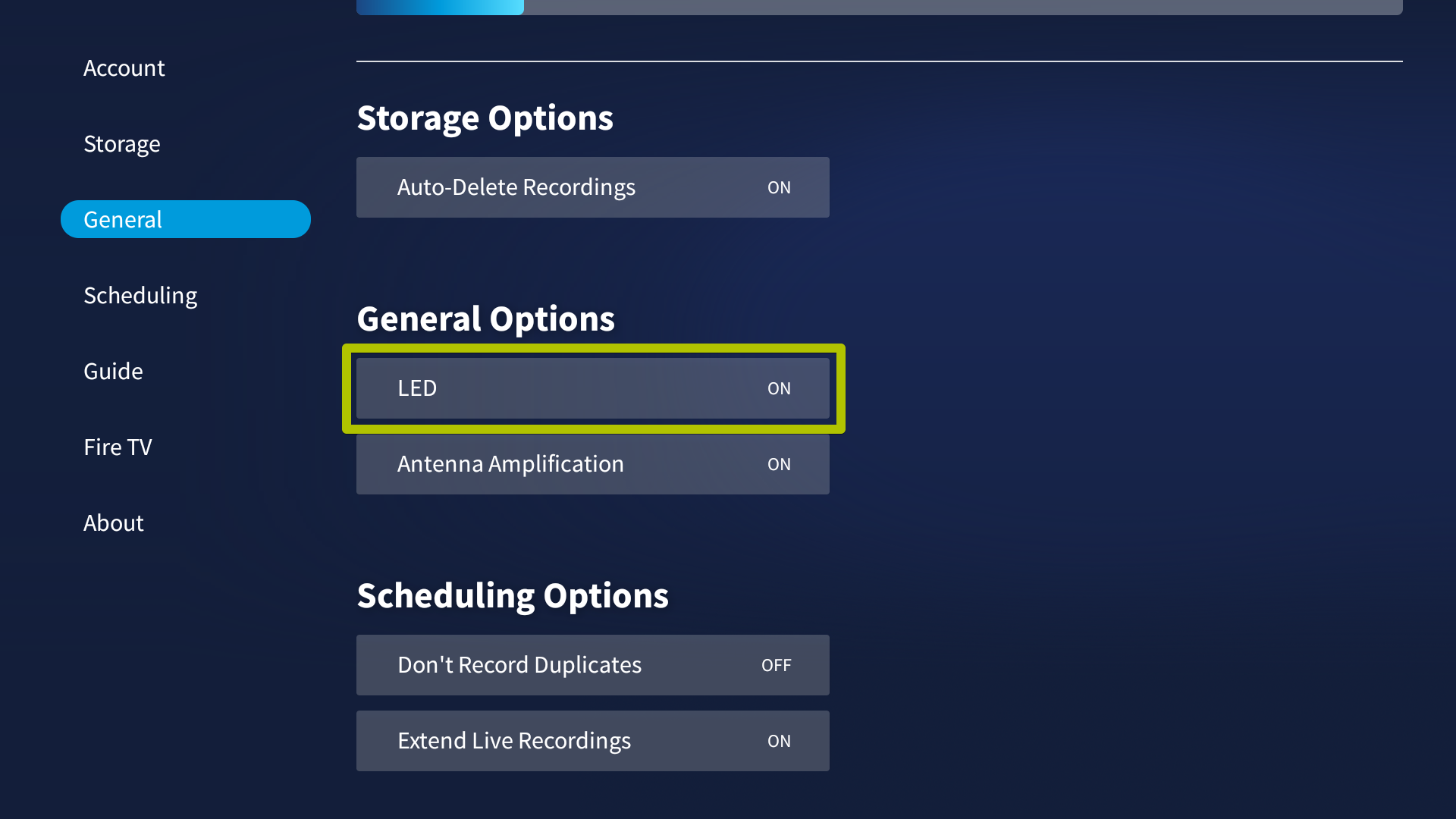Click the ON status of Extend Live Recordings
The width and height of the screenshot is (1456, 819).
(779, 741)
